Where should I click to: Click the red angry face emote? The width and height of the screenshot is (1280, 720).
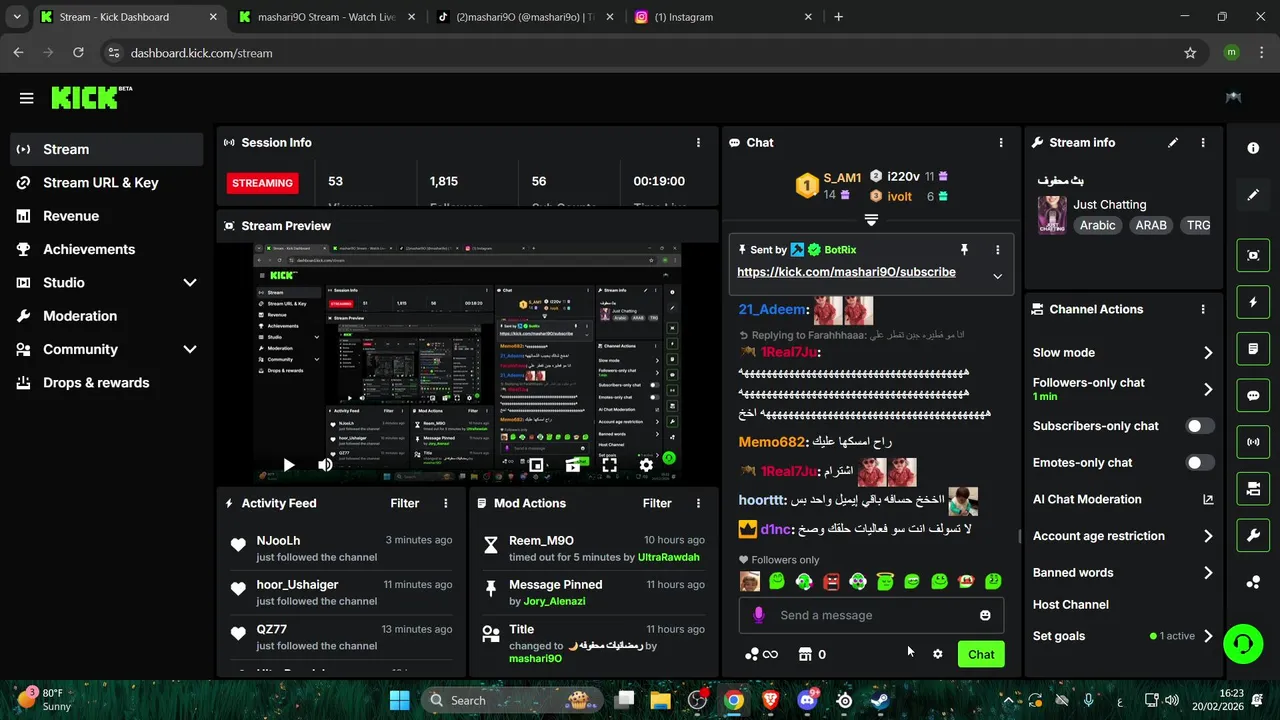[x=831, y=581]
